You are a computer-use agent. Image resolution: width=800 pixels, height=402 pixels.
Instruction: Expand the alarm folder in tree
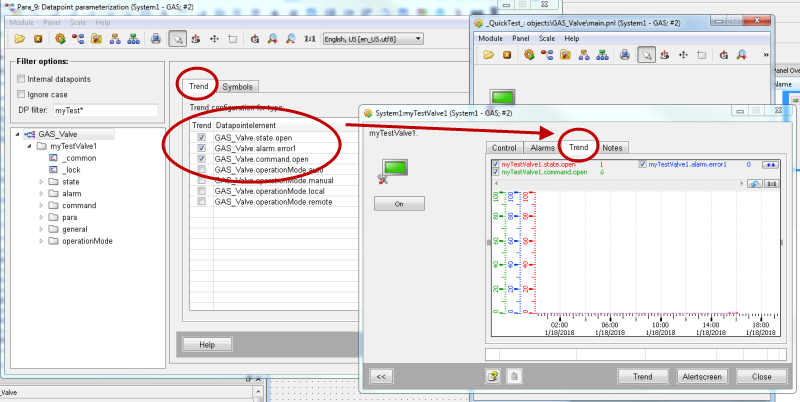pyautogui.click(x=41, y=194)
